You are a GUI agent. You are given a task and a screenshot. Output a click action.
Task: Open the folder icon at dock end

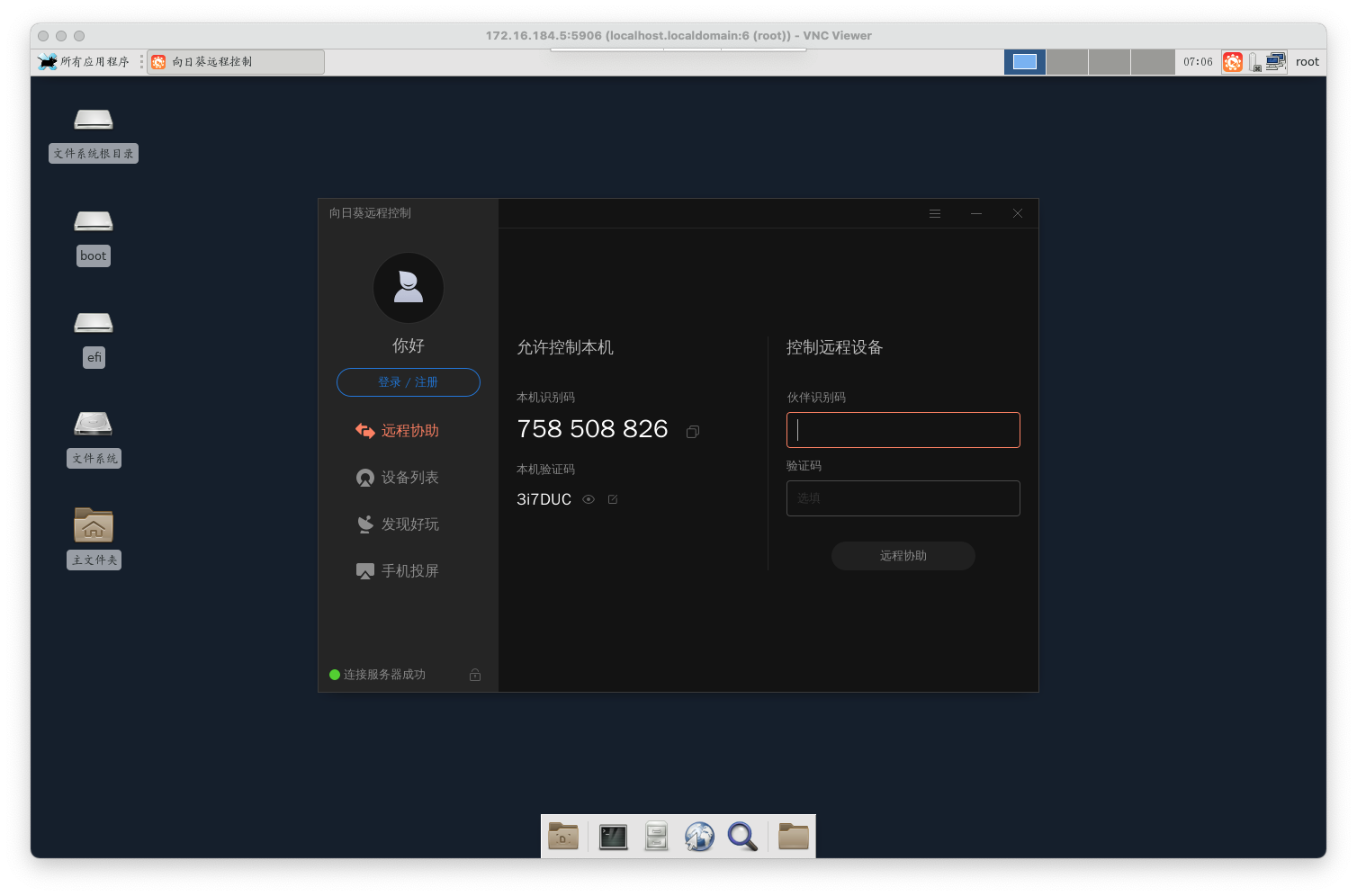click(794, 837)
